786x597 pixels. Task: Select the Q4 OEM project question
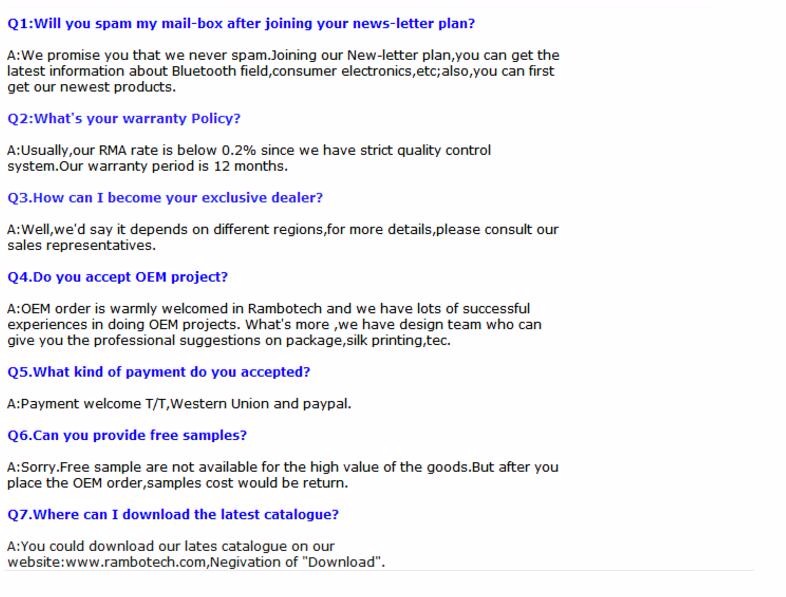tap(118, 277)
